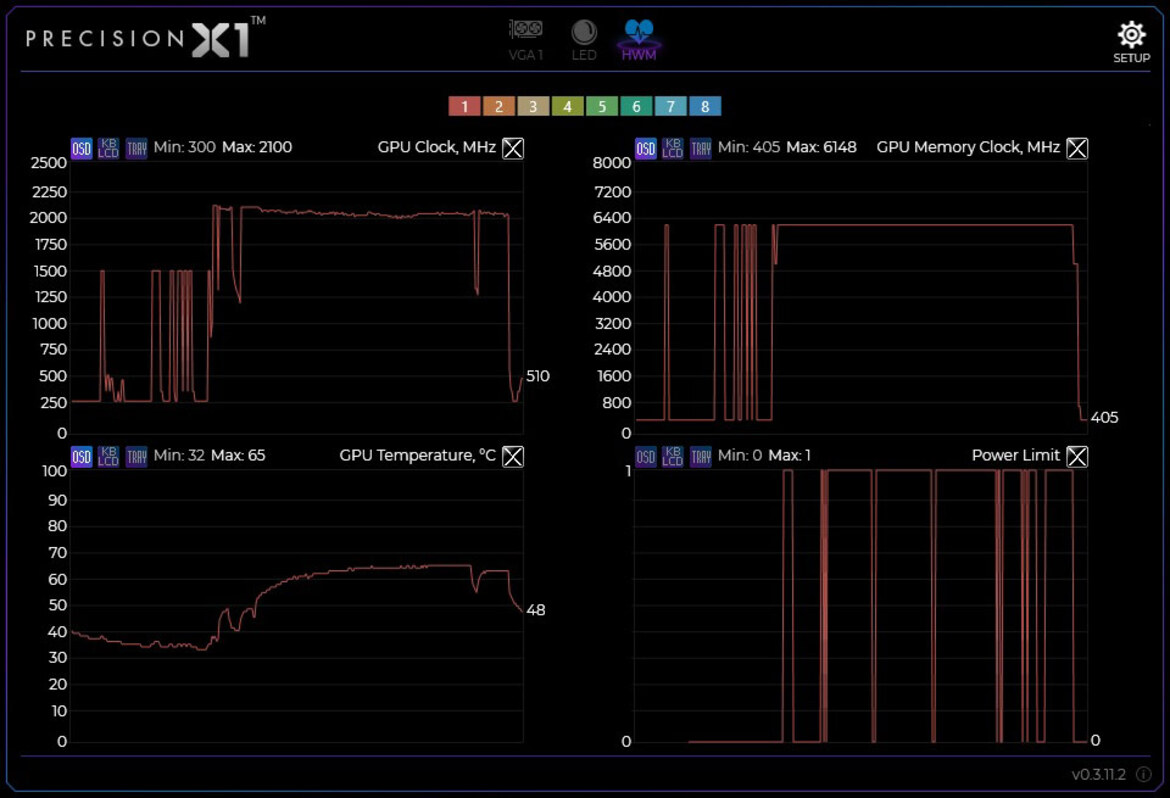Viewport: 1170px width, 798px height.
Task: Select monitor page 3 color tab
Action: [x=533, y=107]
